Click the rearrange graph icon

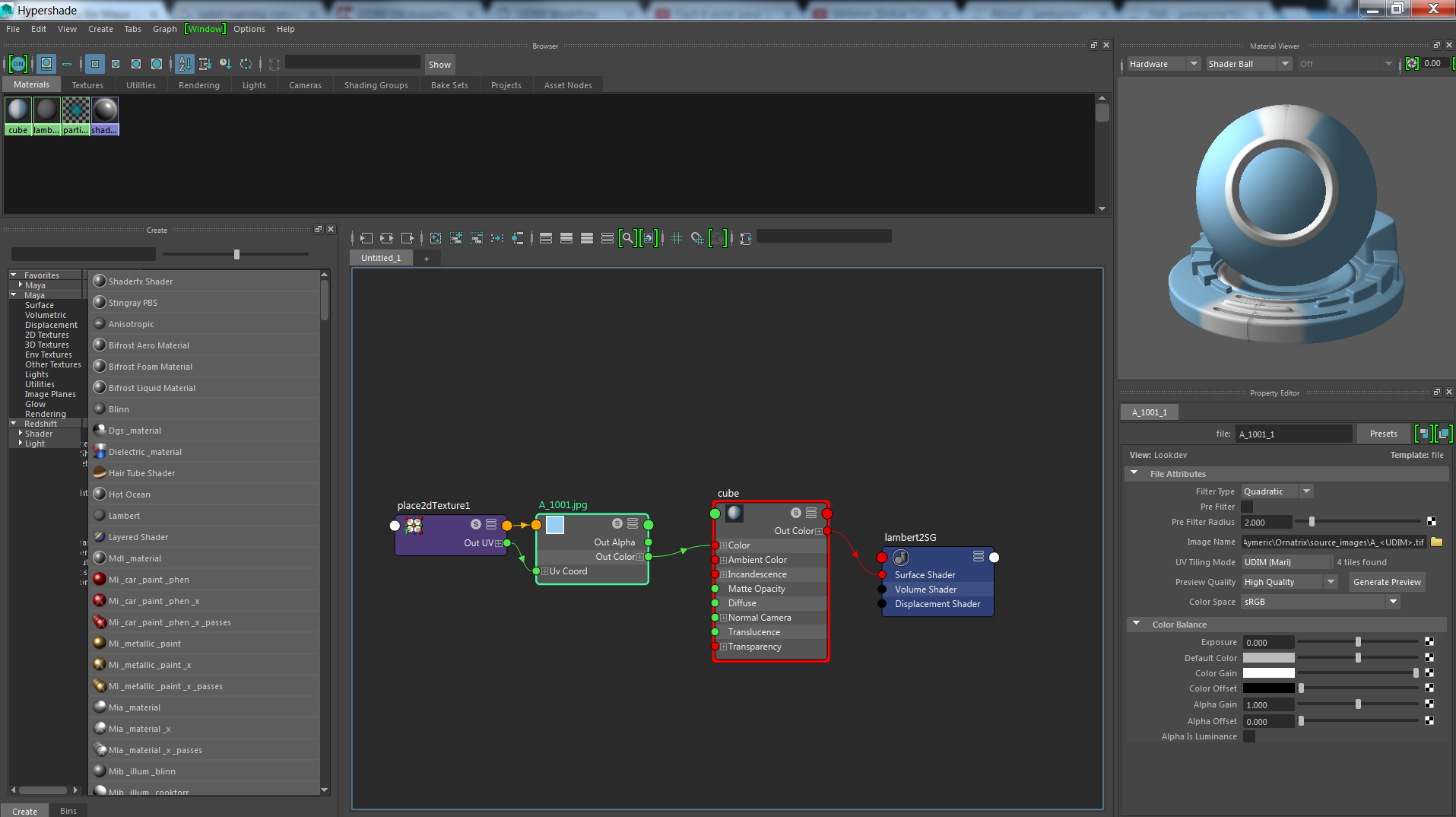497,239
